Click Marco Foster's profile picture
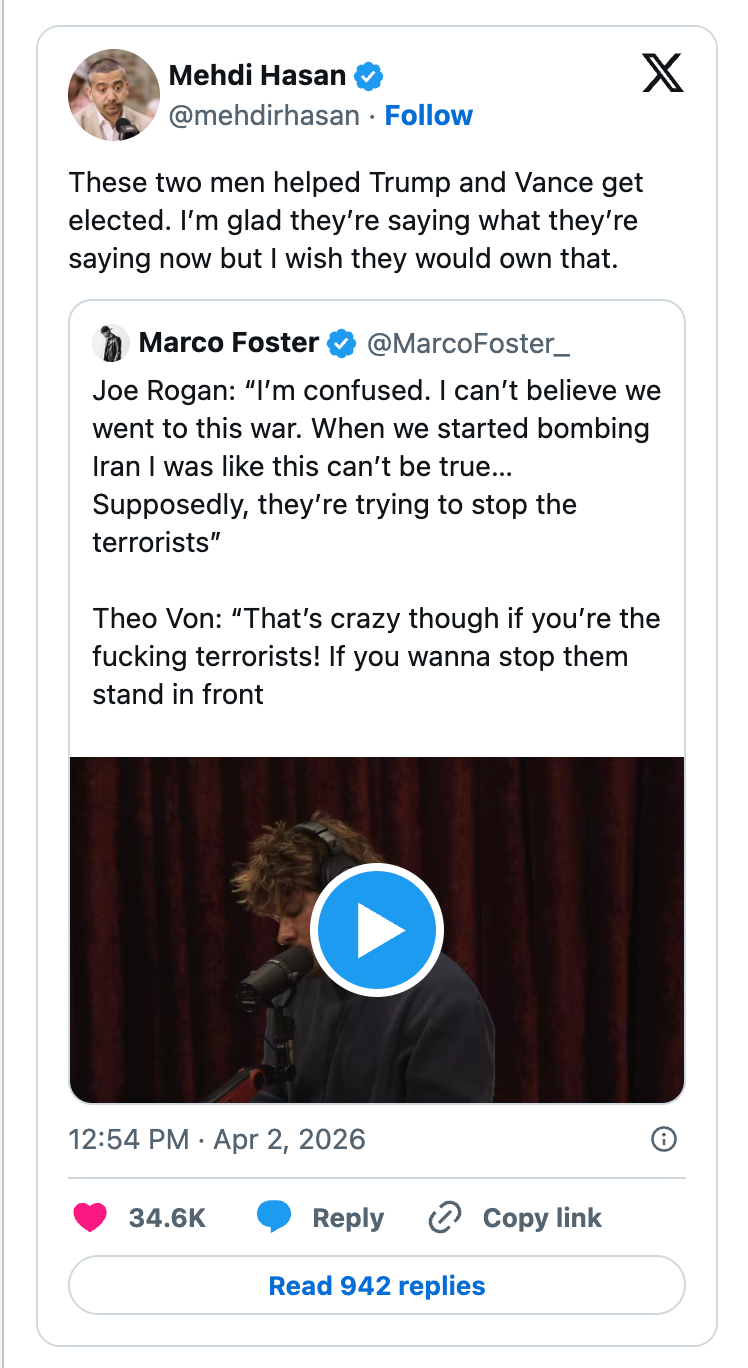 coord(111,343)
